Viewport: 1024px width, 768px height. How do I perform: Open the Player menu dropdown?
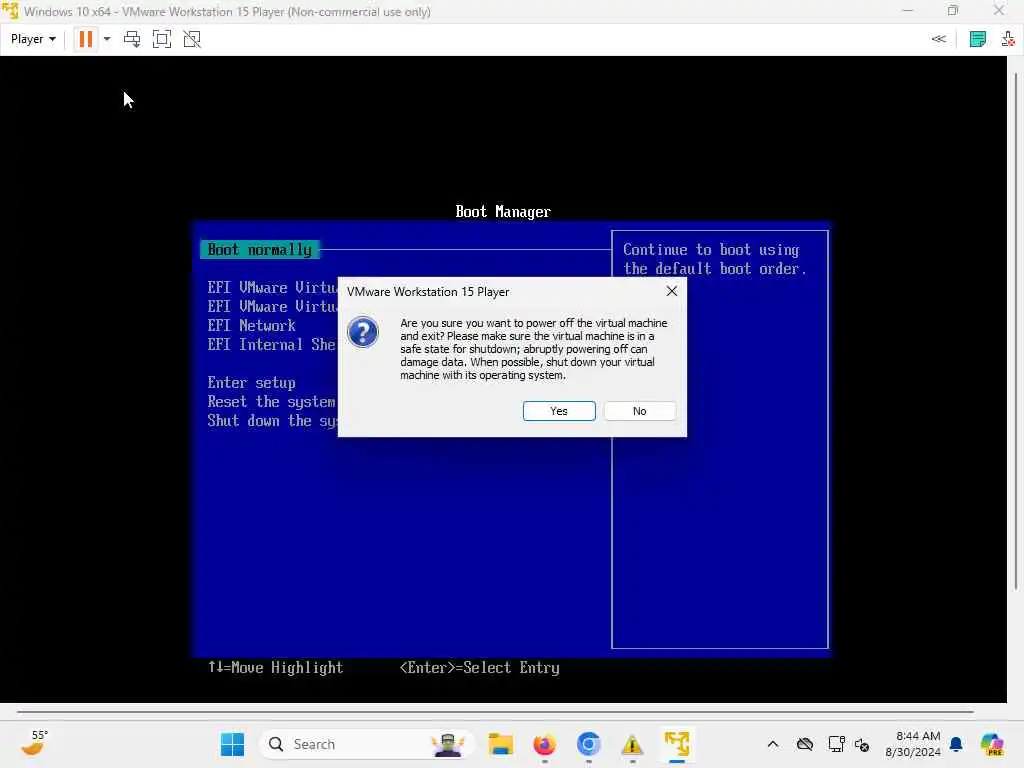tap(33, 39)
